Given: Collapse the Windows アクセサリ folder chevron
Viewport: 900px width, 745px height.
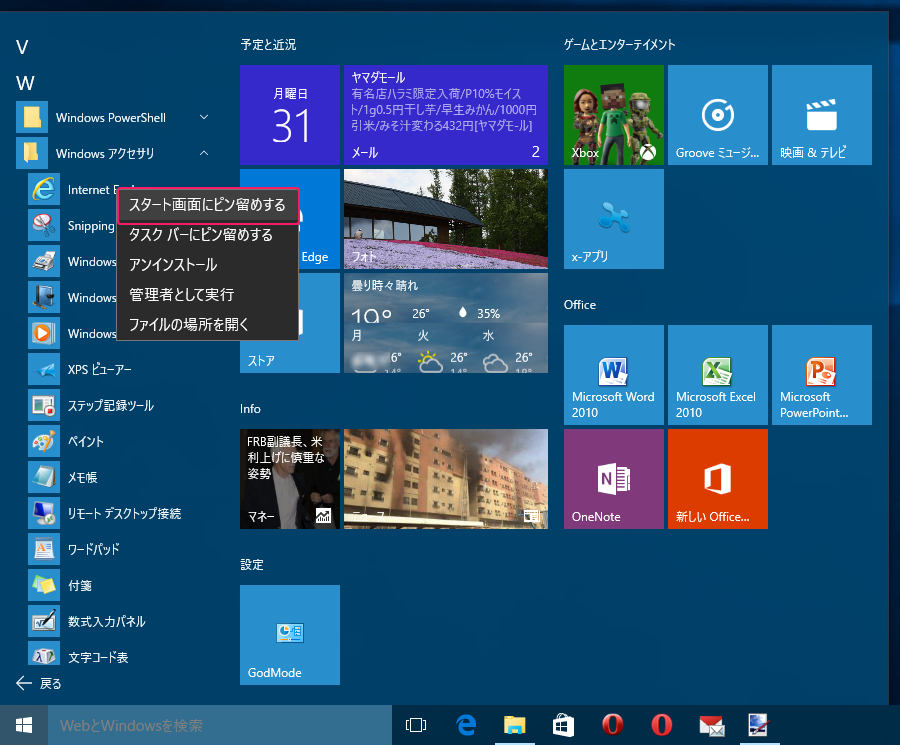Looking at the screenshot, I should [x=204, y=153].
